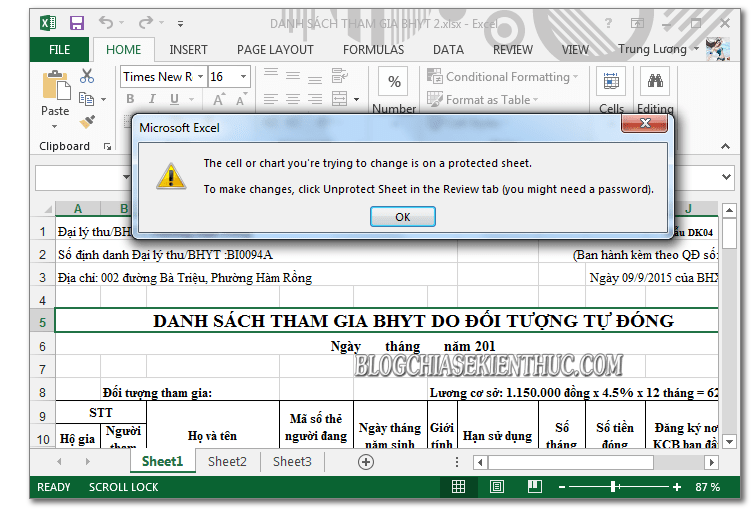Click the Bottom Align icon
This screenshot has height=513, width=755.
pyautogui.click(x=315, y=77)
